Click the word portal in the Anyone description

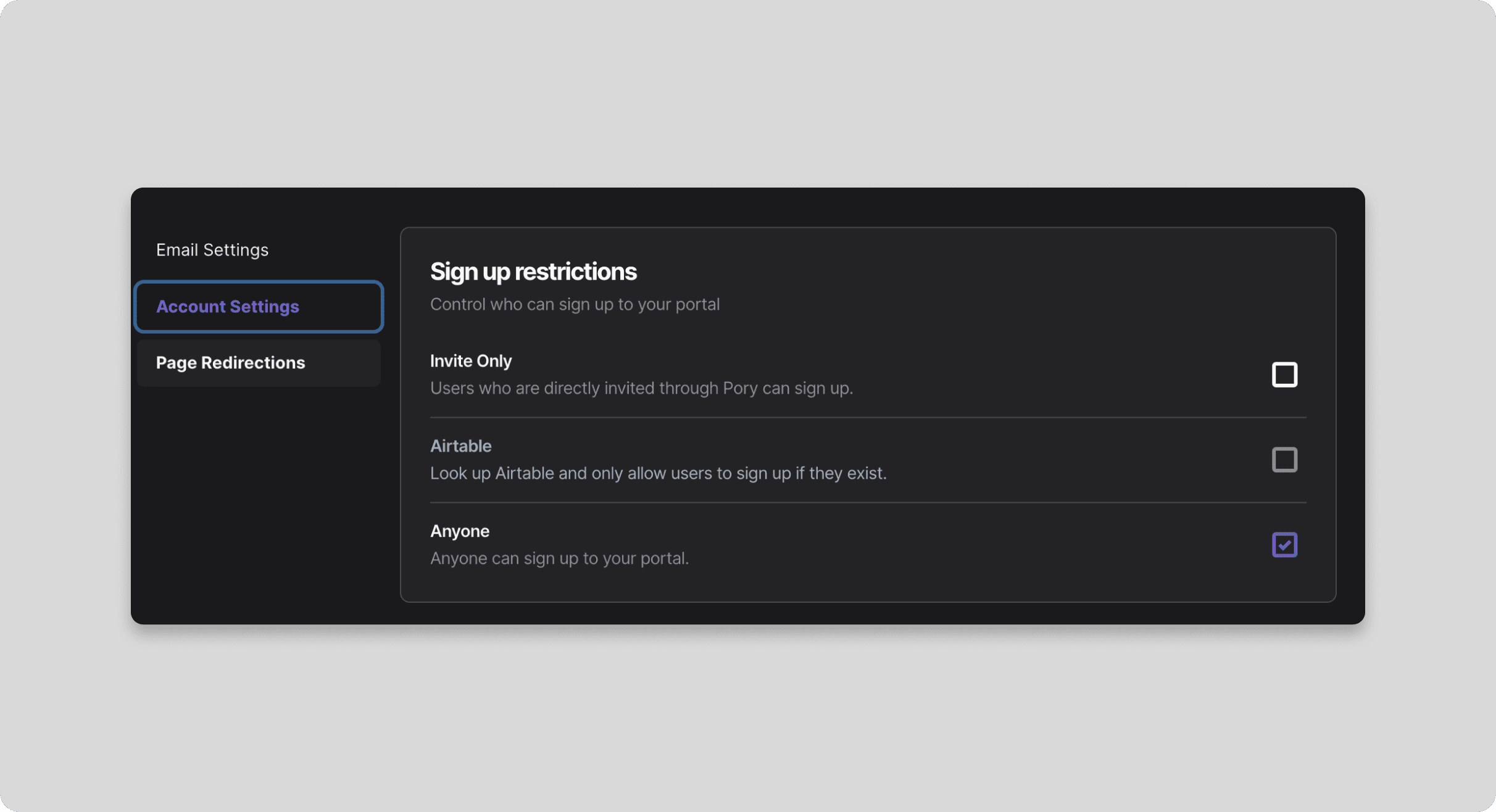[x=663, y=558]
